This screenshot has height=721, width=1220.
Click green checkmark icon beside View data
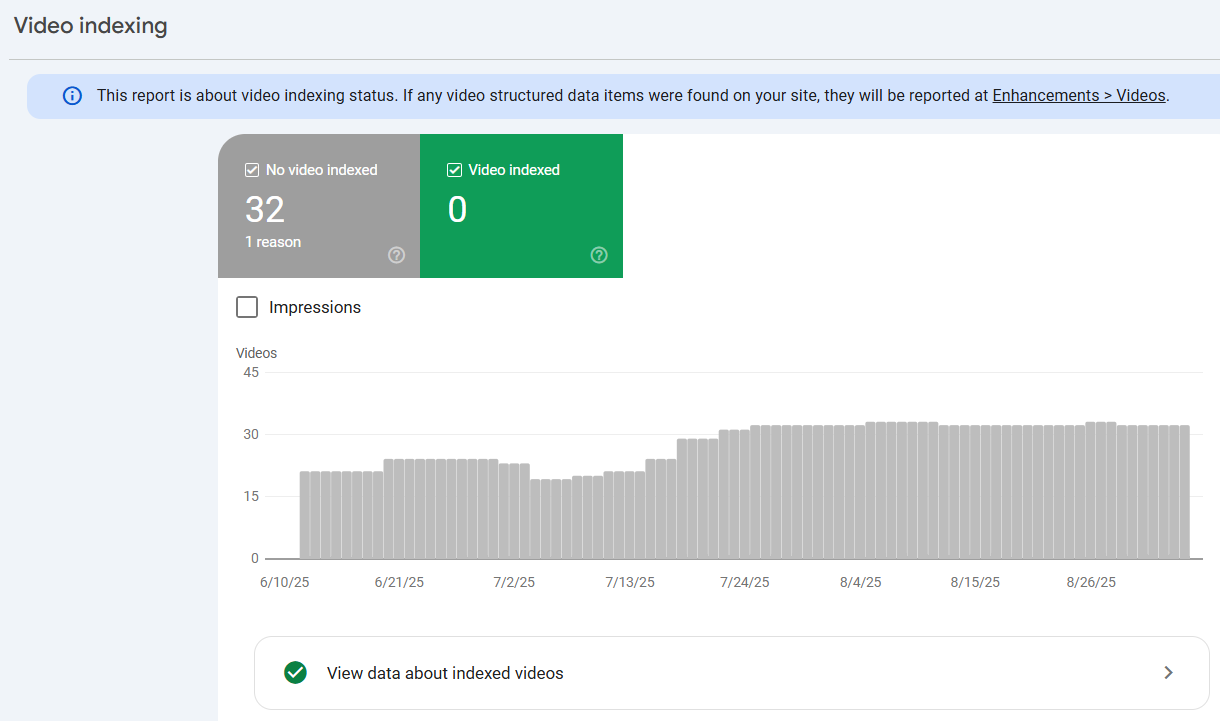tap(295, 673)
